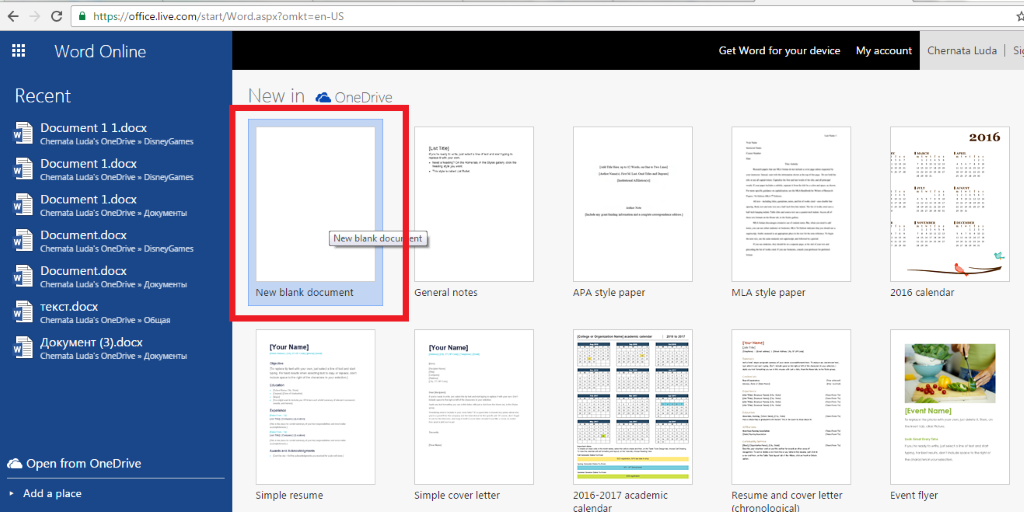This screenshot has width=1024, height=512.
Task: Click Open from OneDrive link
Action: pos(84,464)
